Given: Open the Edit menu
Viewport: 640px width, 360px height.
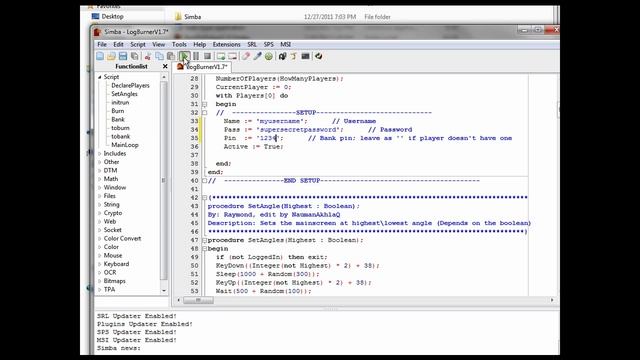Looking at the screenshot, I should [x=118, y=44].
